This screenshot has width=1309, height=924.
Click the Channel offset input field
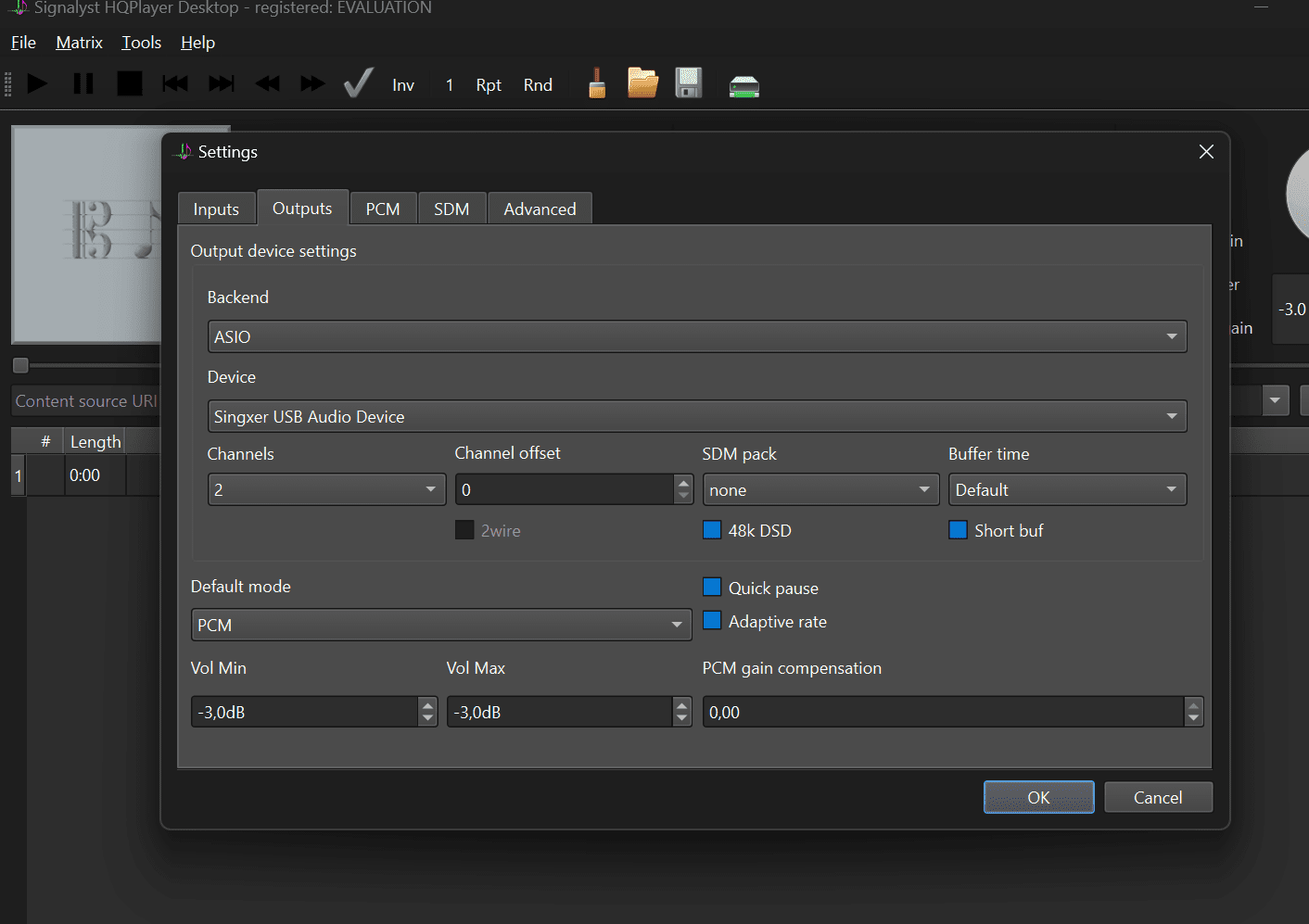coord(565,489)
